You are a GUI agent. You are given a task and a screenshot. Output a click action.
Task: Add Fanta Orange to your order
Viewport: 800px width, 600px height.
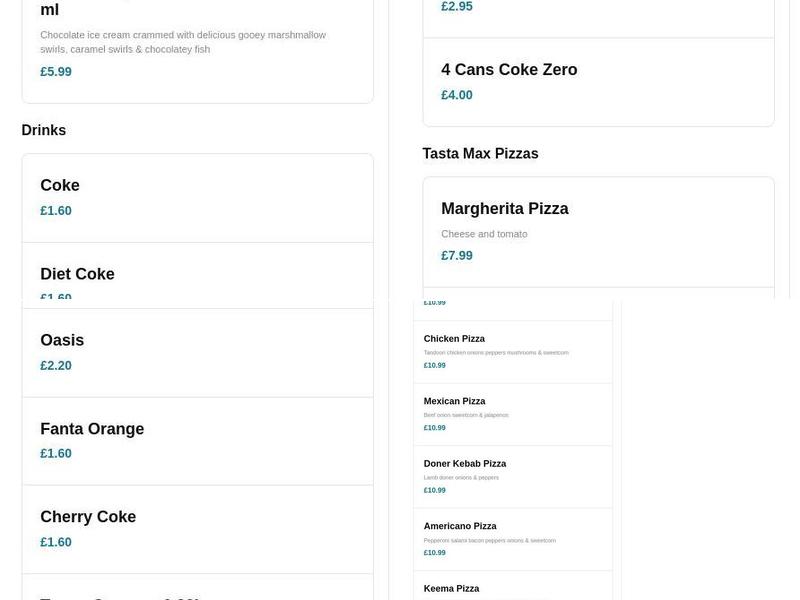click(x=91, y=428)
